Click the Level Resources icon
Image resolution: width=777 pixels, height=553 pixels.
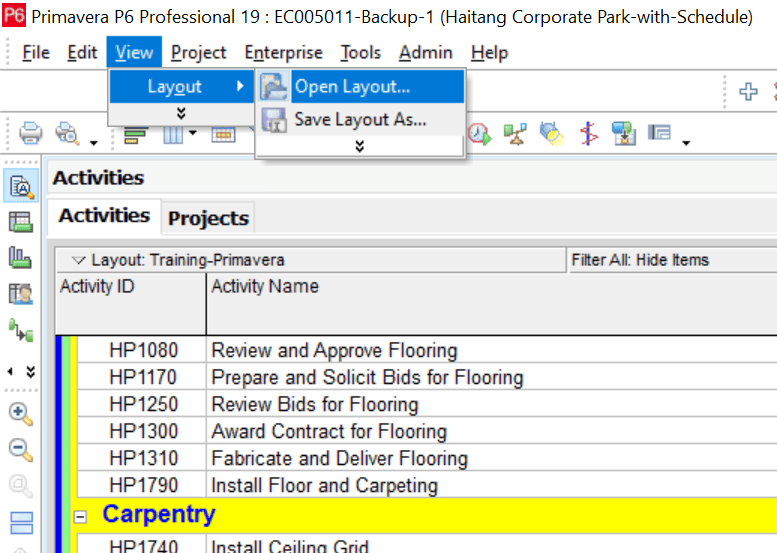tap(515, 134)
